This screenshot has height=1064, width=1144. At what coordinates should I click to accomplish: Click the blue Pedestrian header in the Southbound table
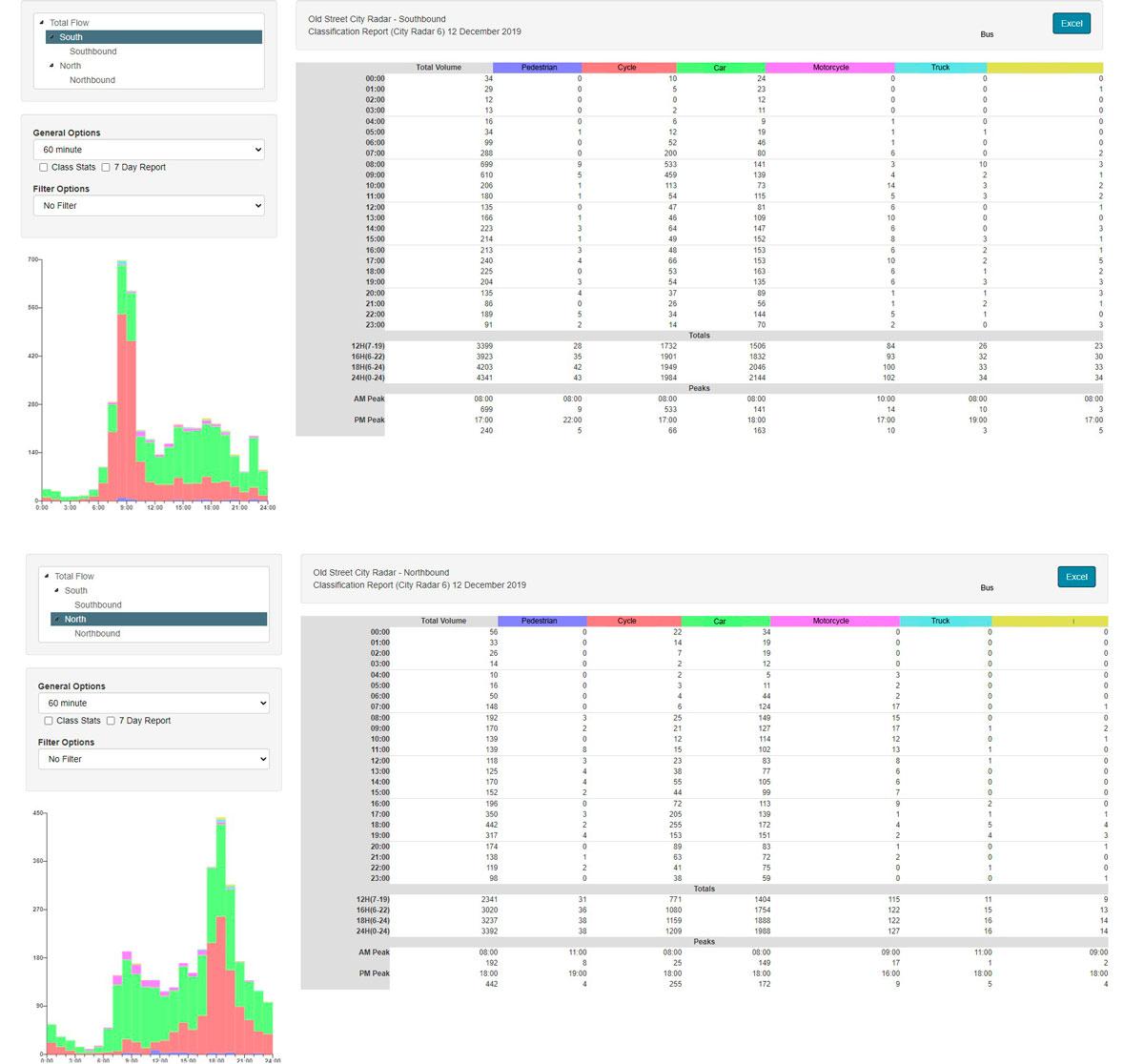(x=538, y=68)
